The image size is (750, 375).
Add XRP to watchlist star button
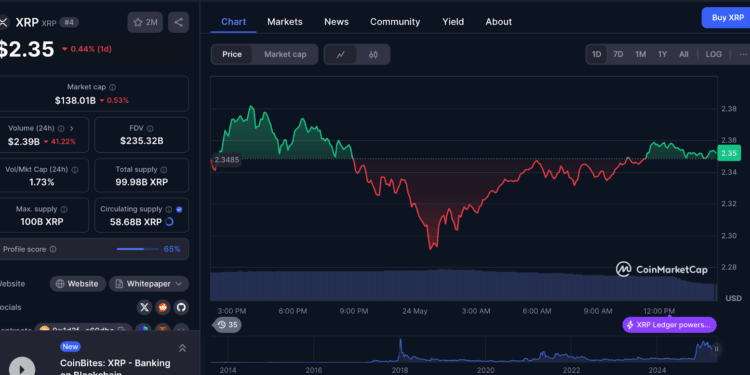pyautogui.click(x=145, y=22)
